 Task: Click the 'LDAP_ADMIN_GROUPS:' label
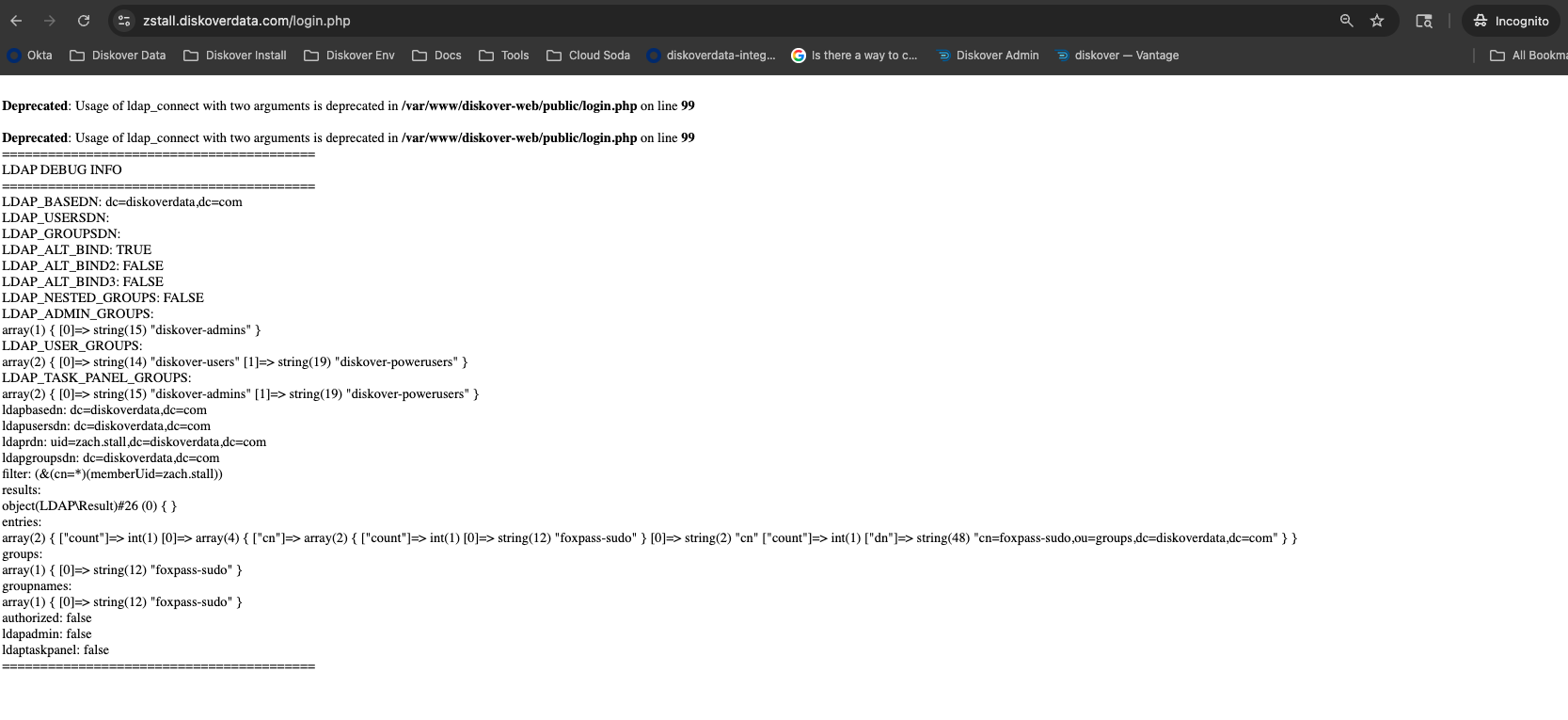78,313
